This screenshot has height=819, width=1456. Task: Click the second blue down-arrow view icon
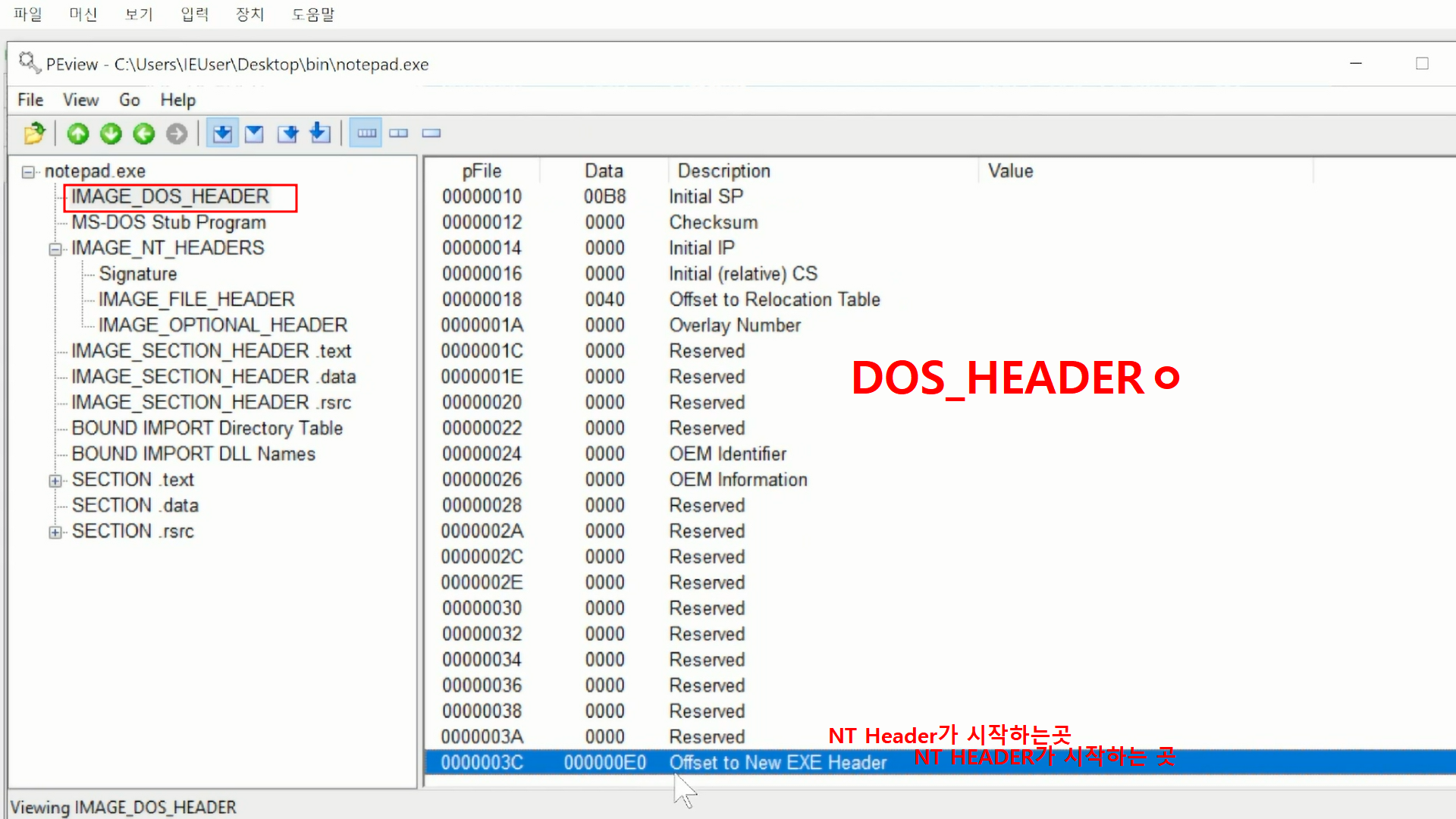tap(255, 133)
